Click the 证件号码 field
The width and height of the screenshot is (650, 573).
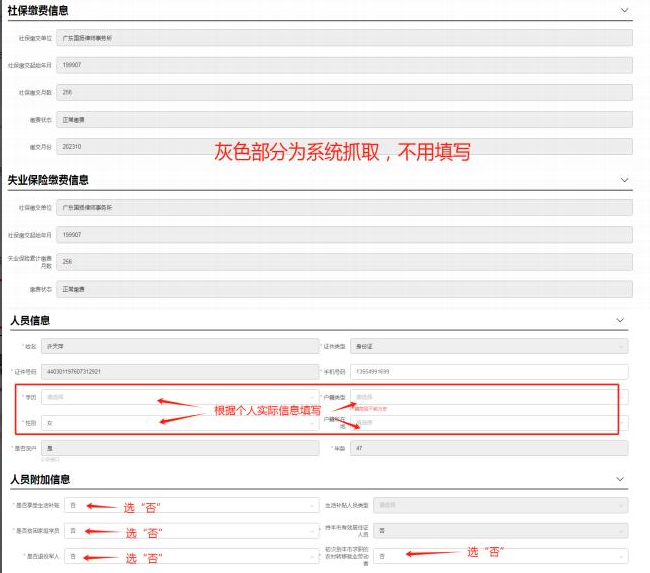(180, 372)
